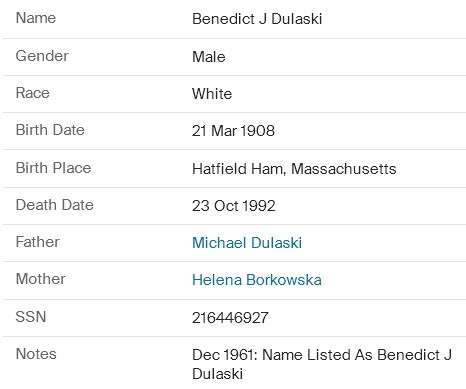Click the Name field label
The width and height of the screenshot is (466, 389).
[x=36, y=18]
